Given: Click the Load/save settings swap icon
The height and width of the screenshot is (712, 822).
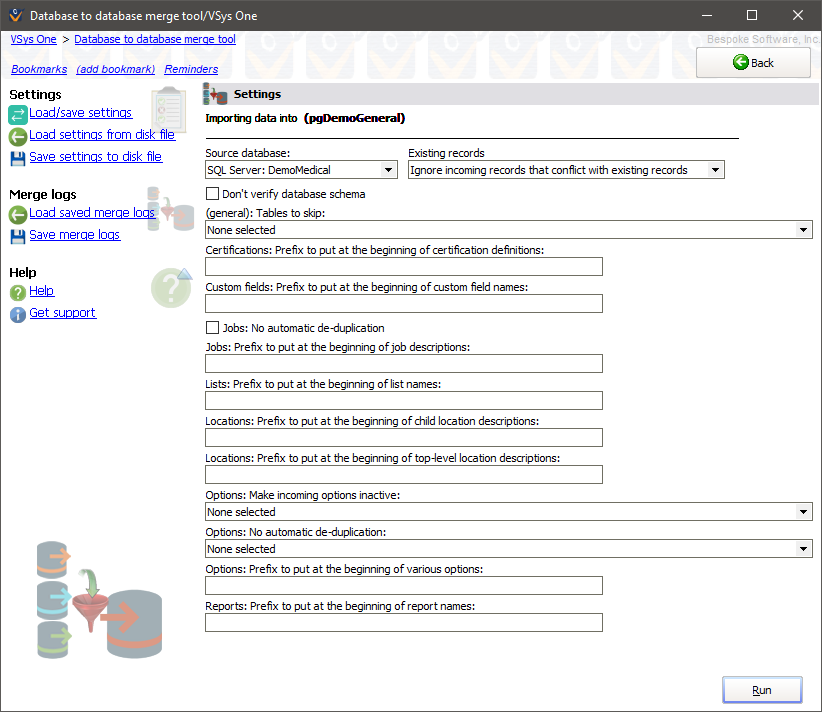Looking at the screenshot, I should [18, 114].
